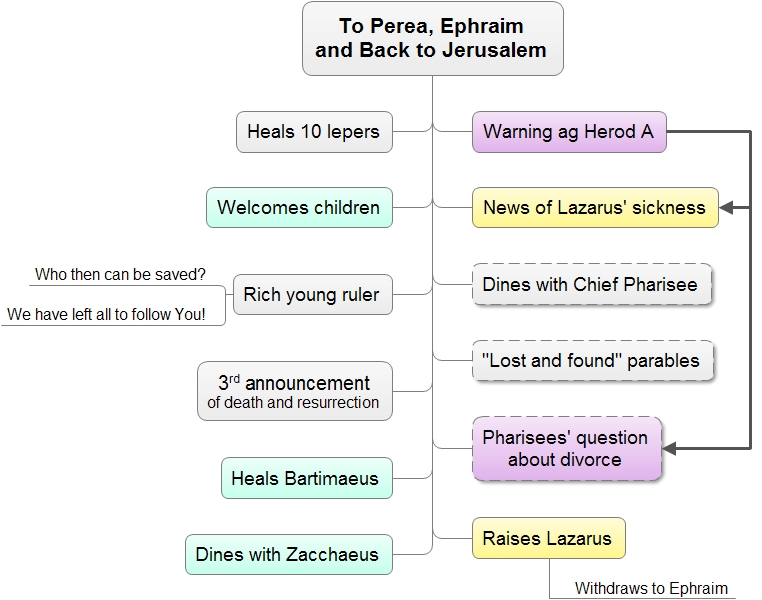Click the yellow 'News of Lazarus' sickness' node
Viewport: 762px width, 600px height.
[595, 207]
